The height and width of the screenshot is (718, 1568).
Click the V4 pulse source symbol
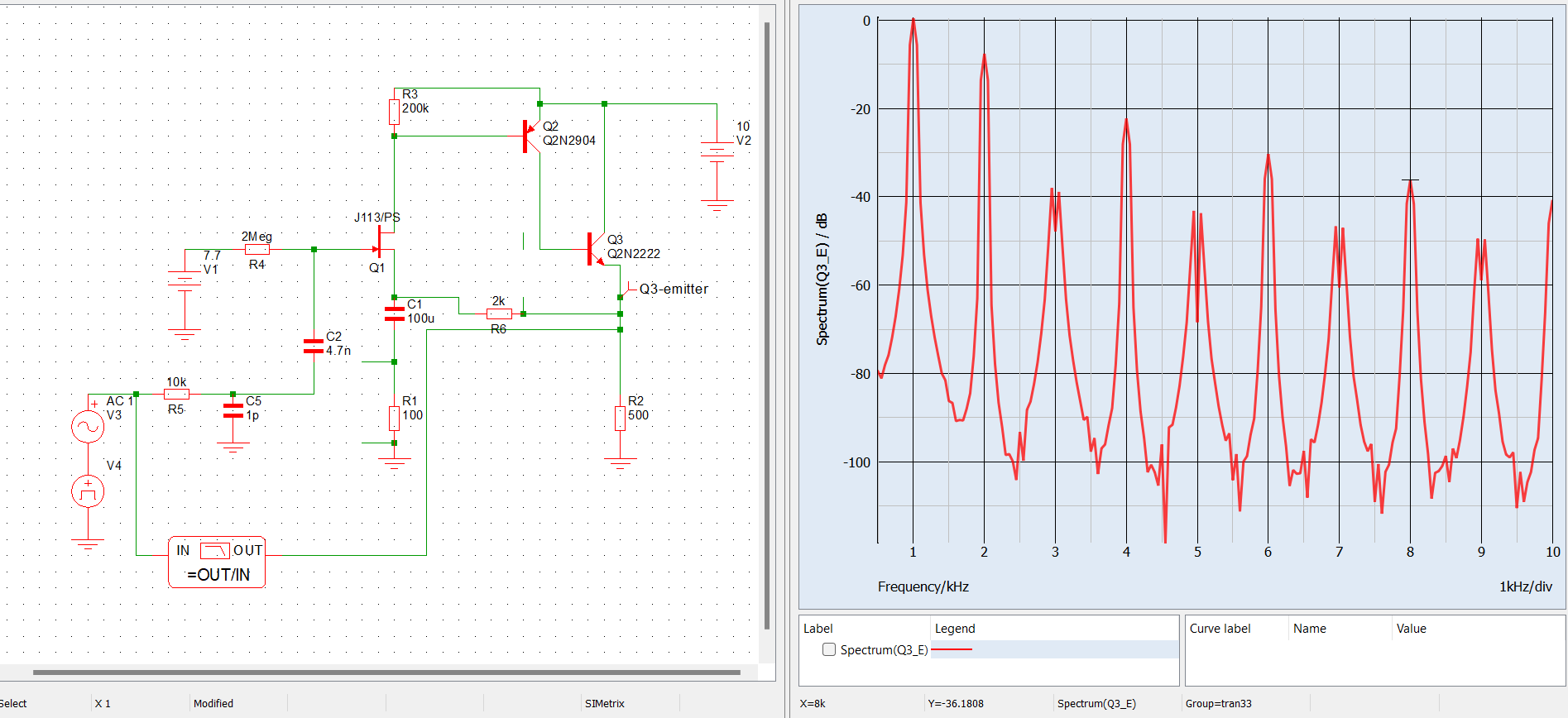tap(88, 491)
